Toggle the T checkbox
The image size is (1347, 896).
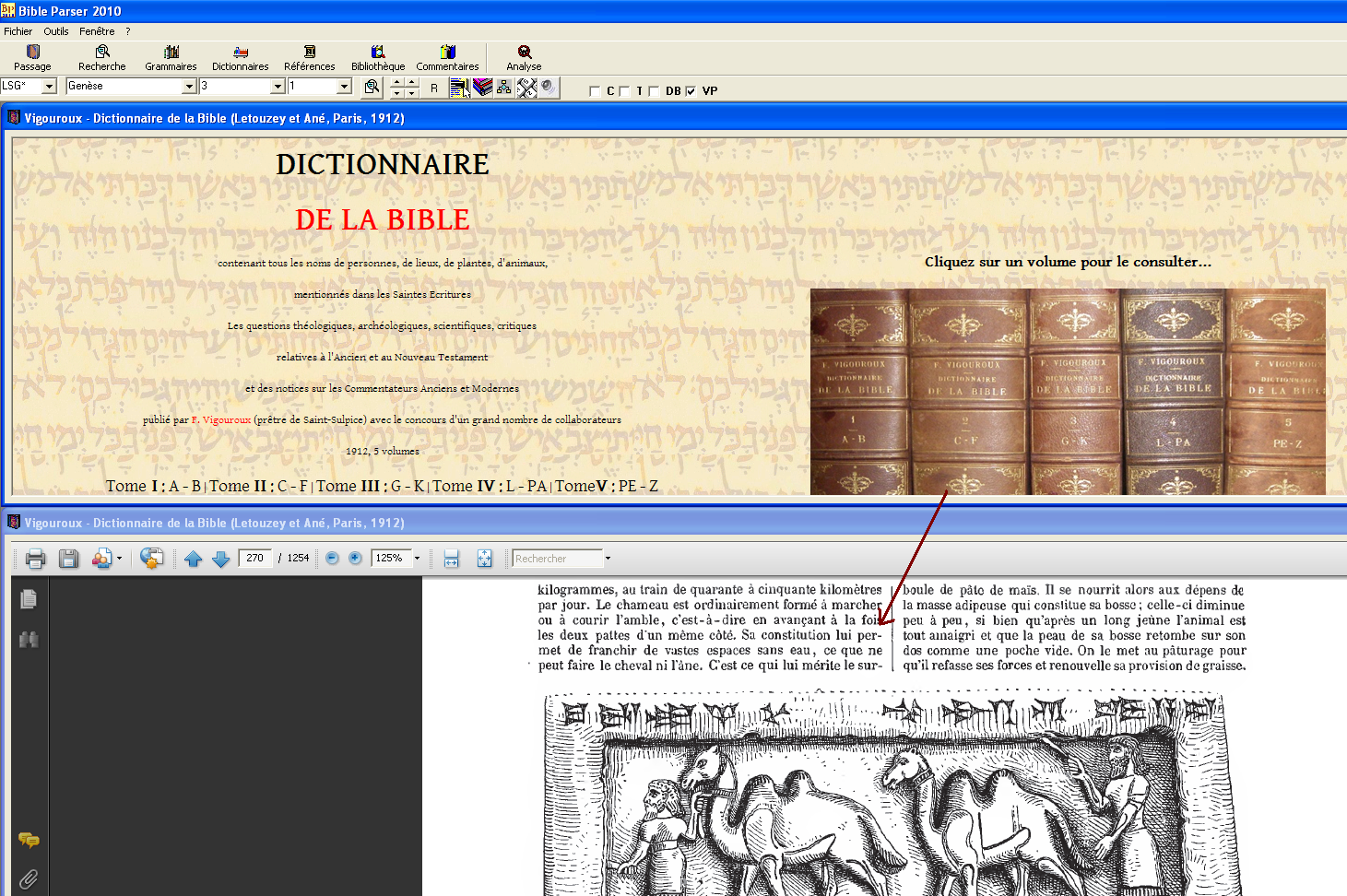(x=624, y=91)
